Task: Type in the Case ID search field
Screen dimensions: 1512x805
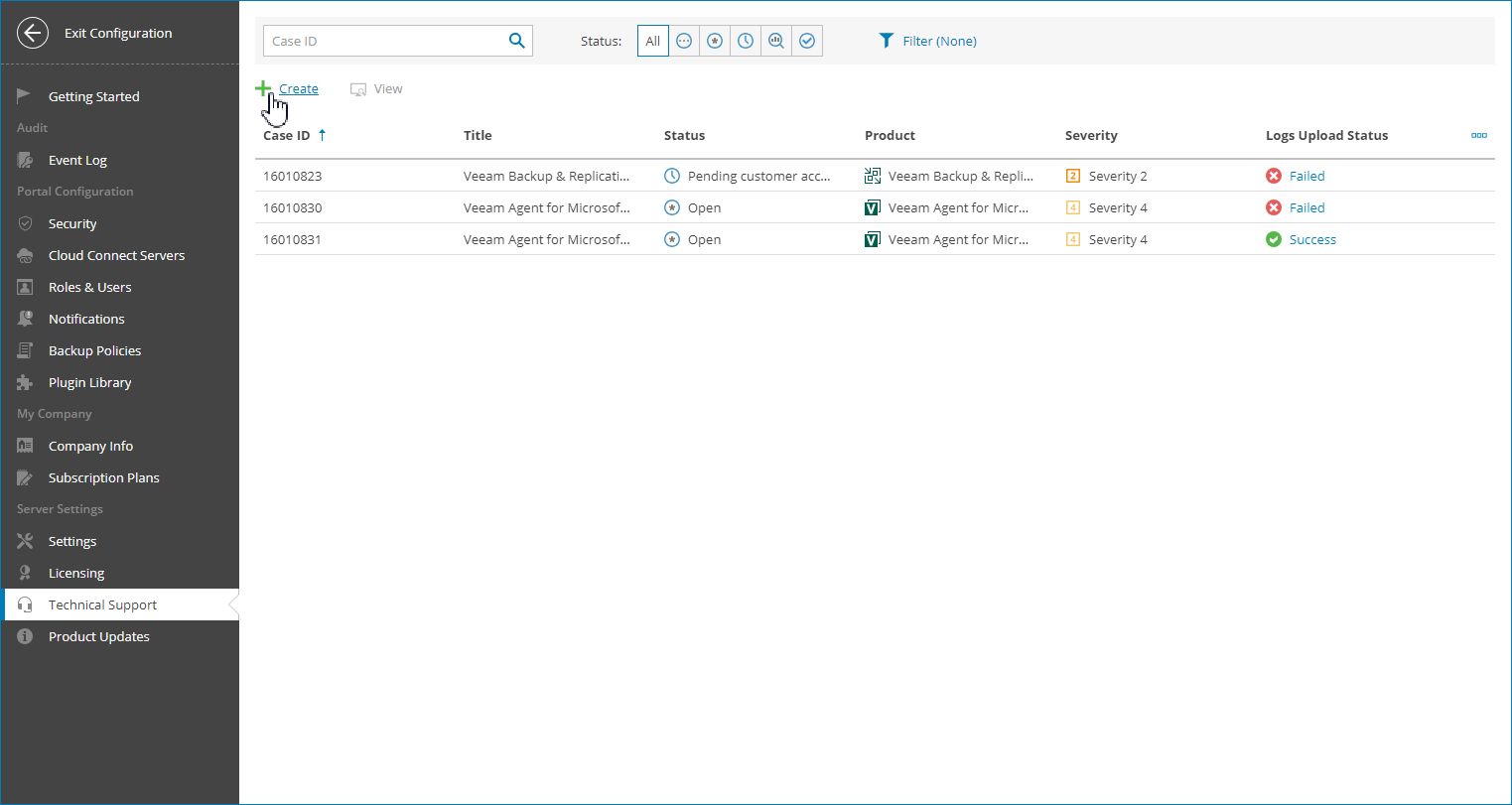Action: (382, 41)
